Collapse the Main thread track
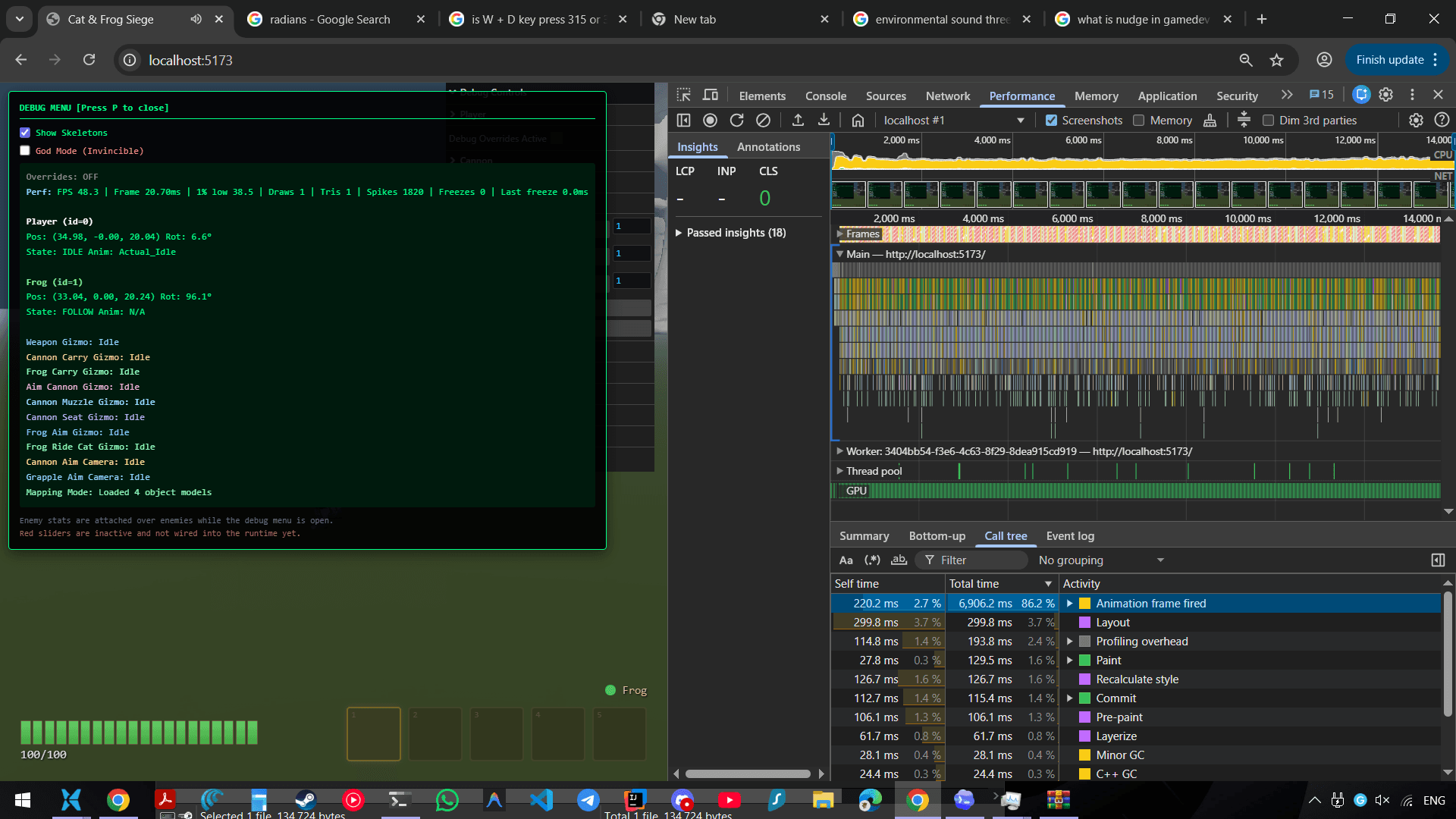The width and height of the screenshot is (1456, 819). coord(839,254)
